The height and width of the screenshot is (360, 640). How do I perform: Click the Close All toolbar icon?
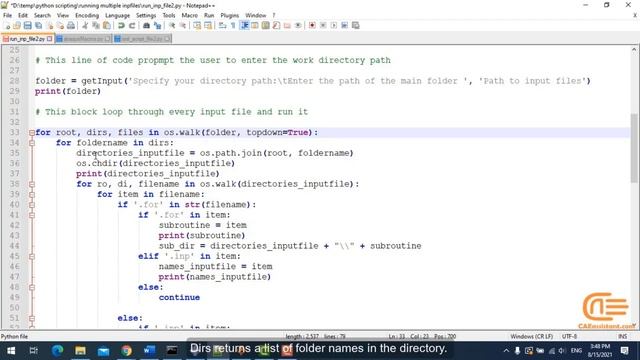[x=60, y=25]
